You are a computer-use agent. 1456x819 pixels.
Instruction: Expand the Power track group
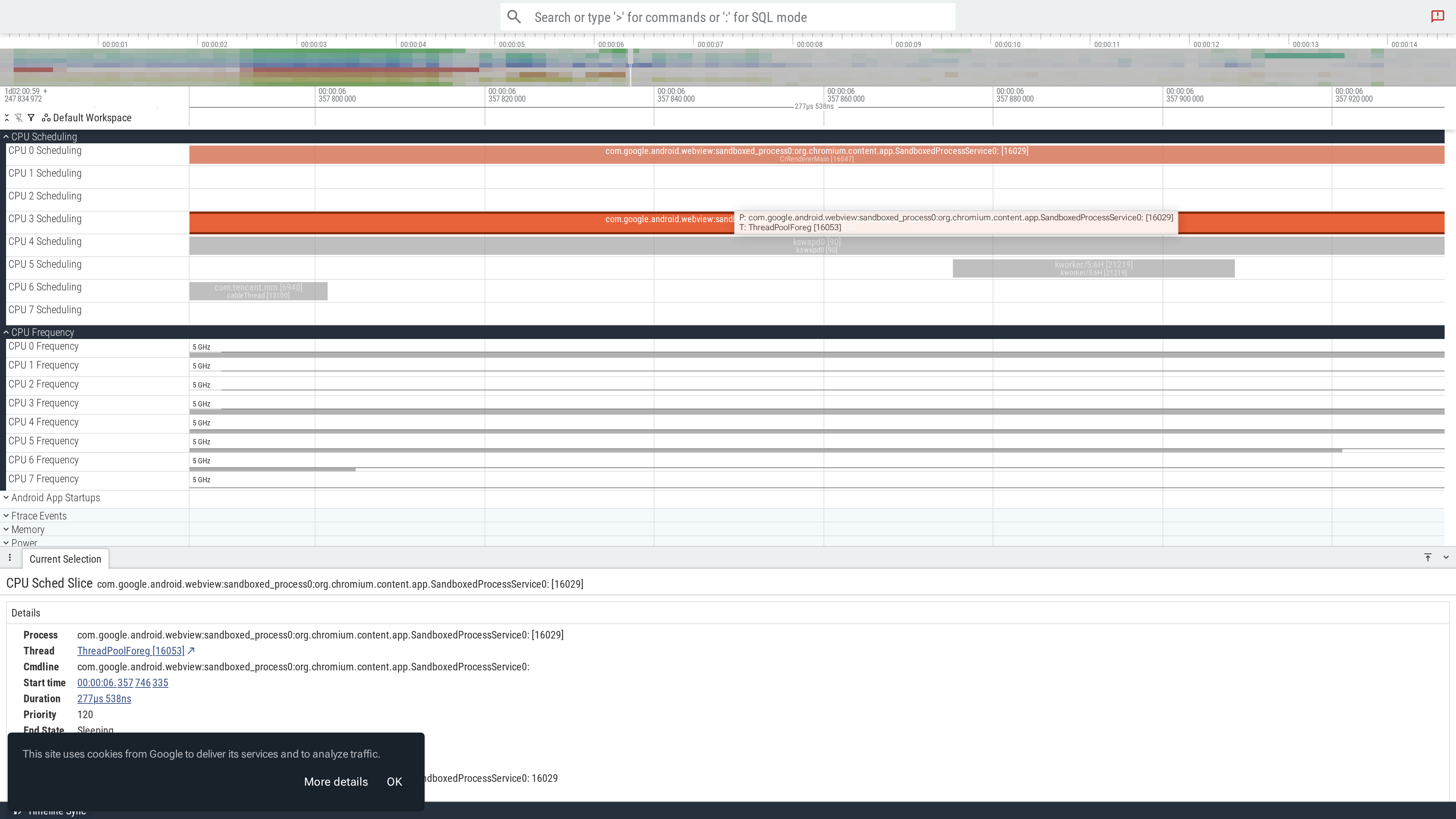point(6,543)
